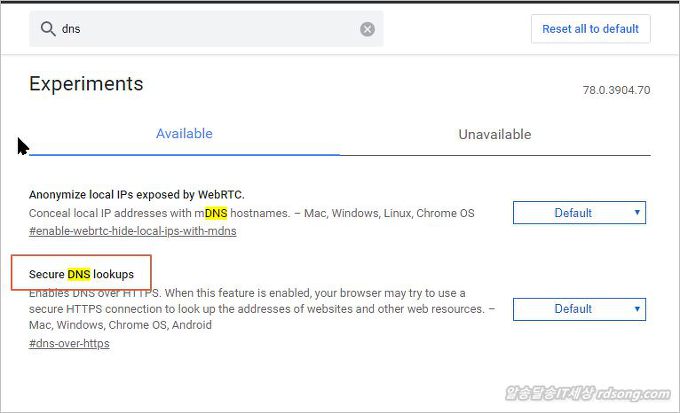
Task: Switch to the Available tab
Action: 184,134
